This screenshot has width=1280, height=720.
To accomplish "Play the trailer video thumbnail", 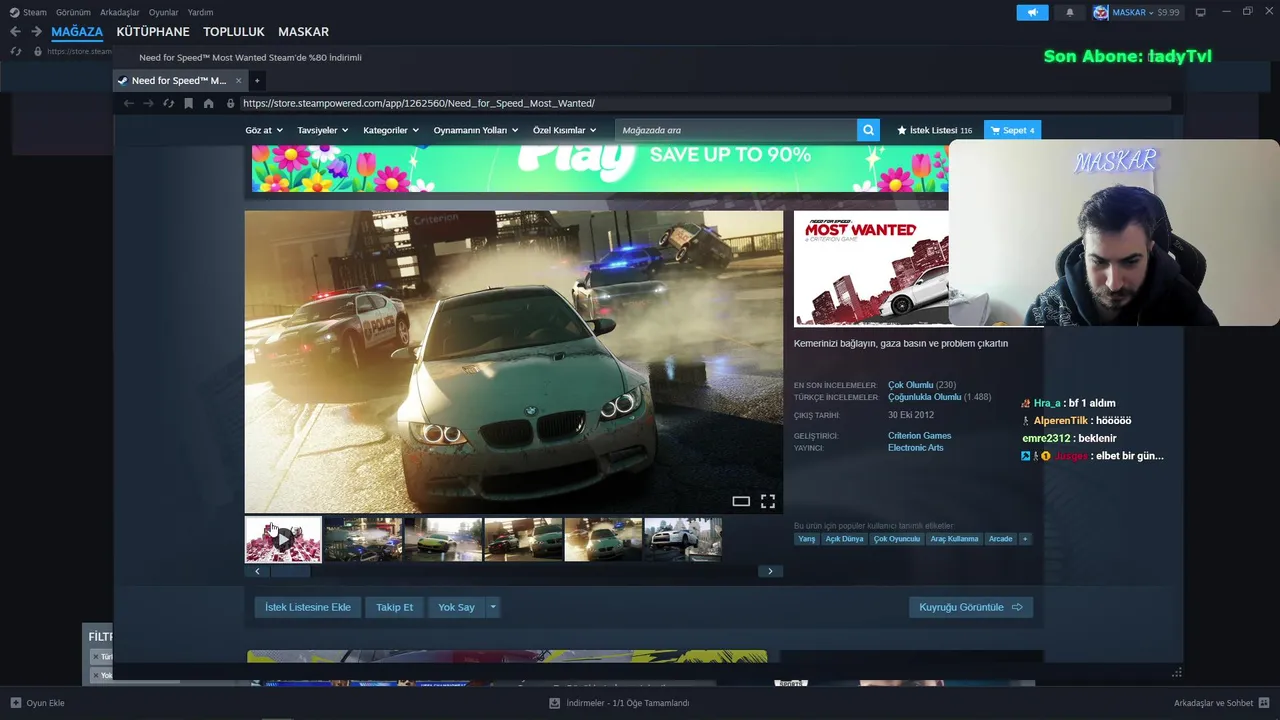I will point(283,539).
